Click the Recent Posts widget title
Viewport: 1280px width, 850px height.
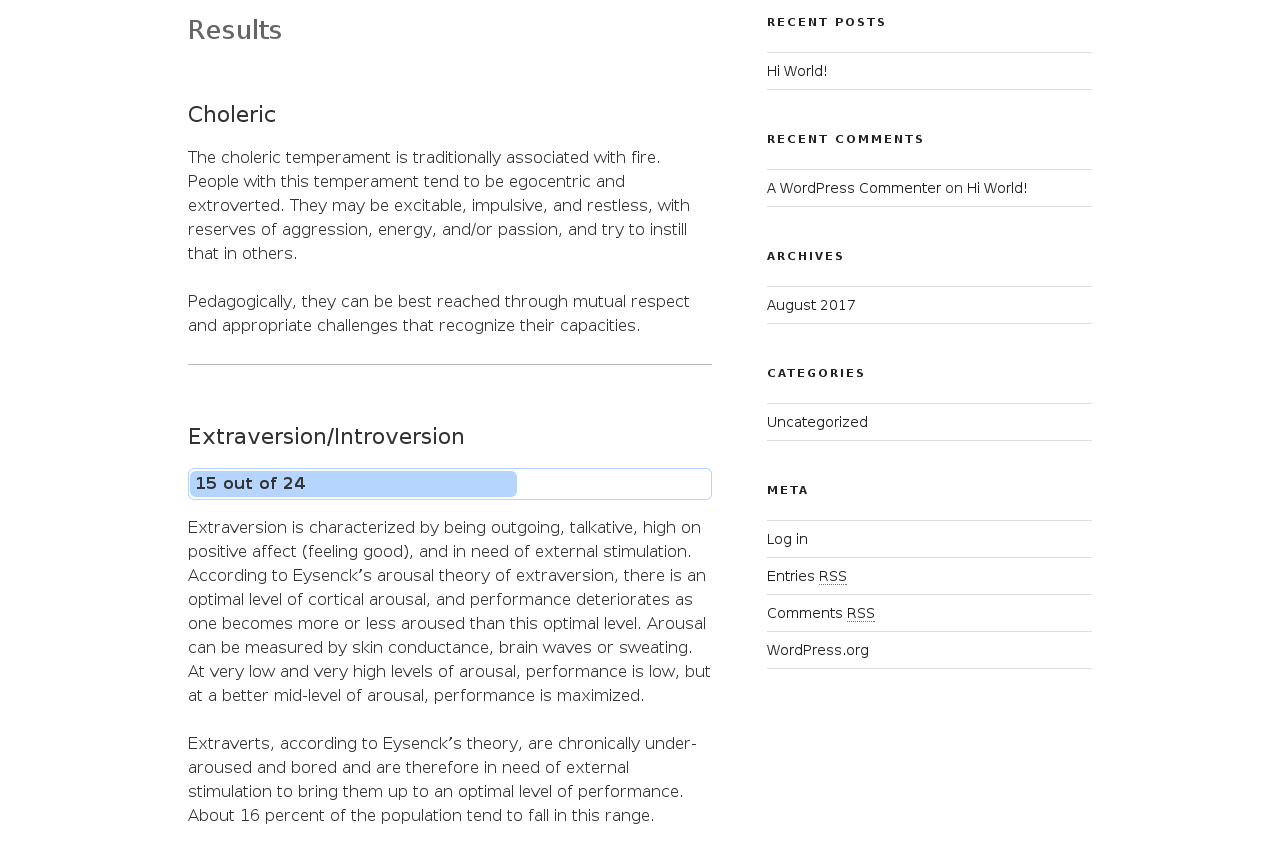[x=826, y=22]
